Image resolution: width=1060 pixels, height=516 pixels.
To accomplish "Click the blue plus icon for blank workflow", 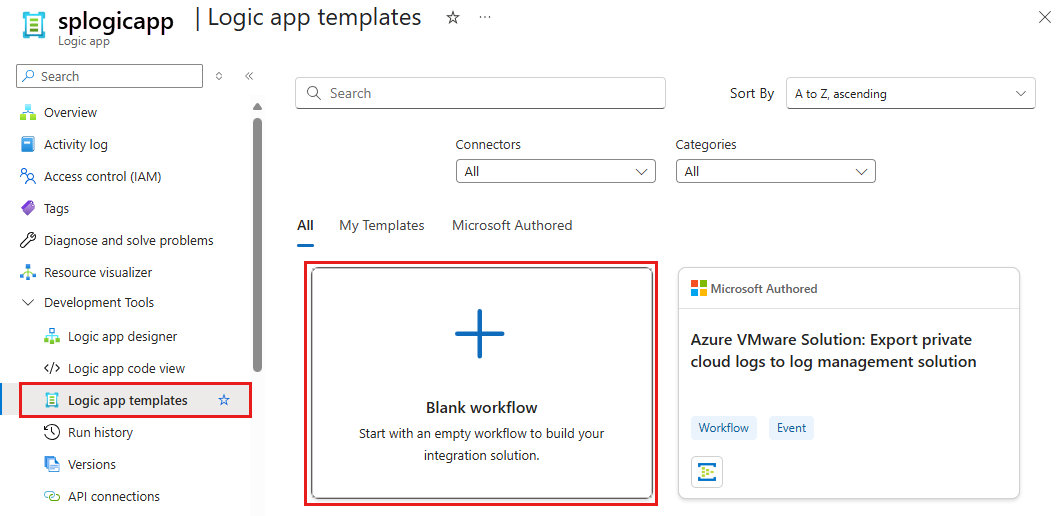I will (480, 333).
